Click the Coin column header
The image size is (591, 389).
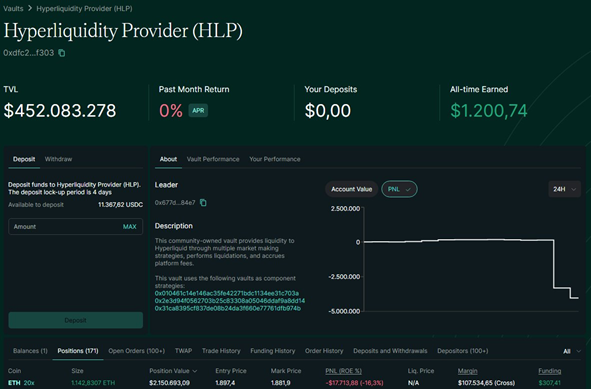tap(14, 371)
